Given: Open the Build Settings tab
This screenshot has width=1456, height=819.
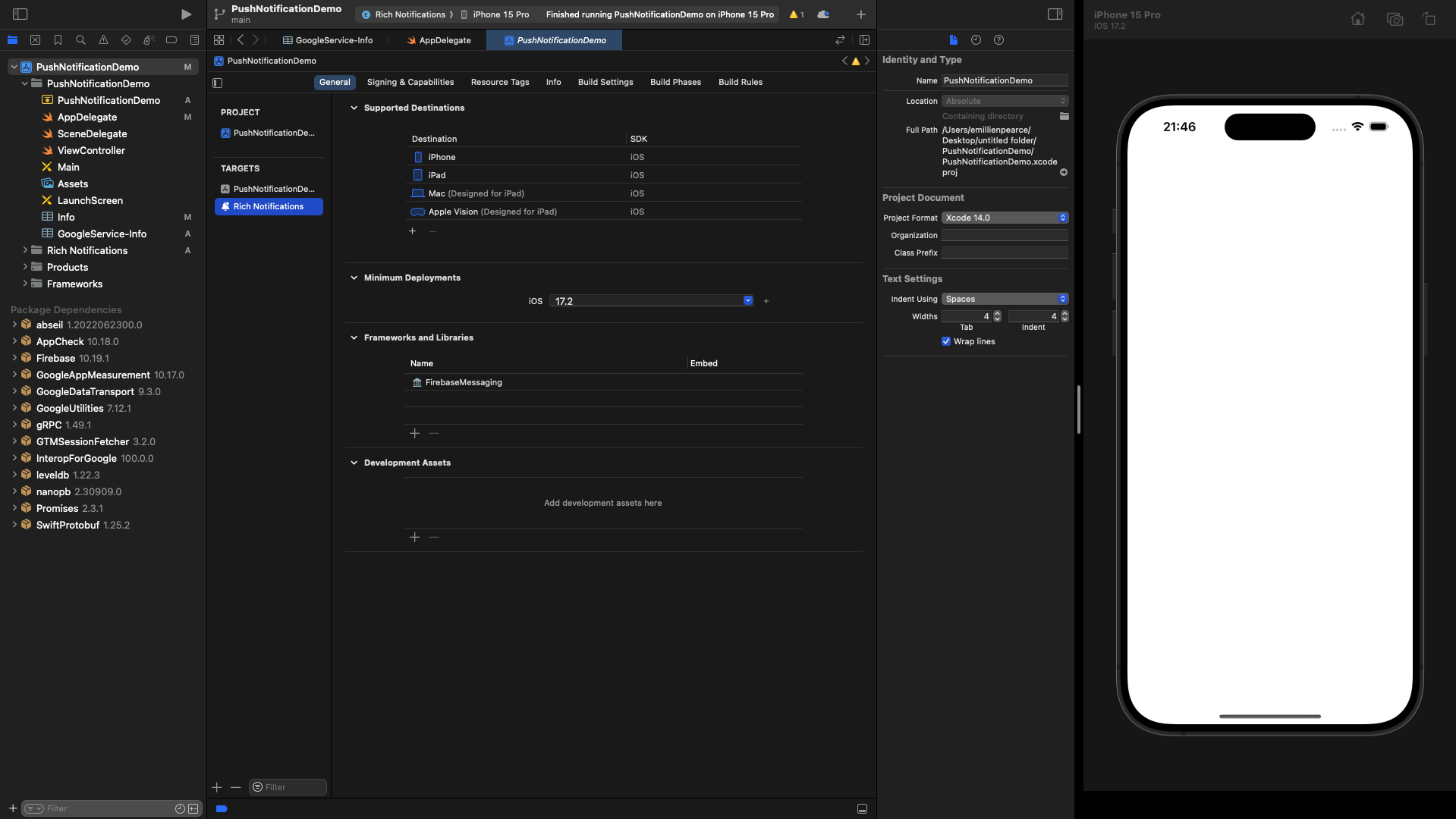Looking at the screenshot, I should [x=605, y=83].
